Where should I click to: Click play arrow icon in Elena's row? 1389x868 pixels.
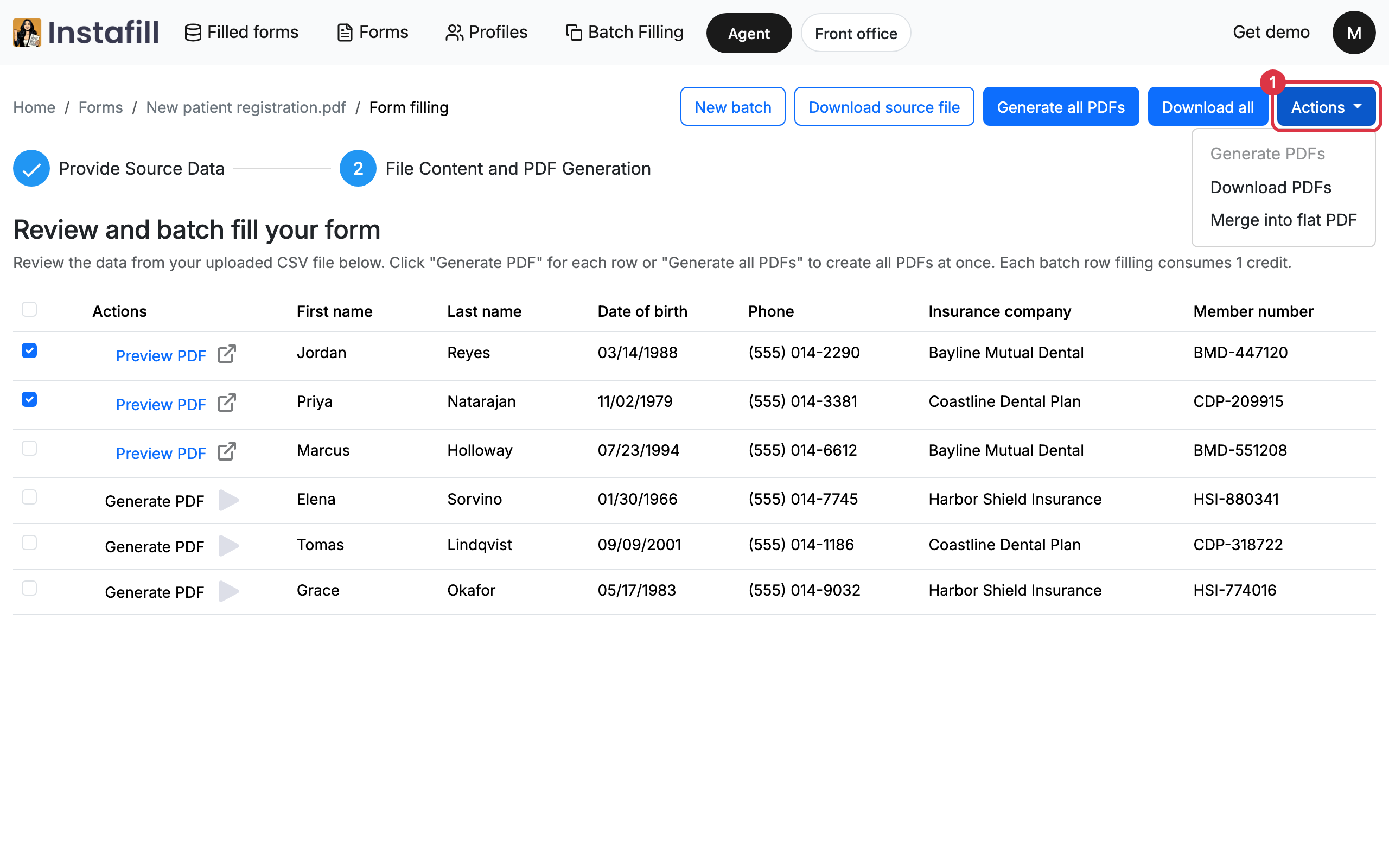point(228,500)
